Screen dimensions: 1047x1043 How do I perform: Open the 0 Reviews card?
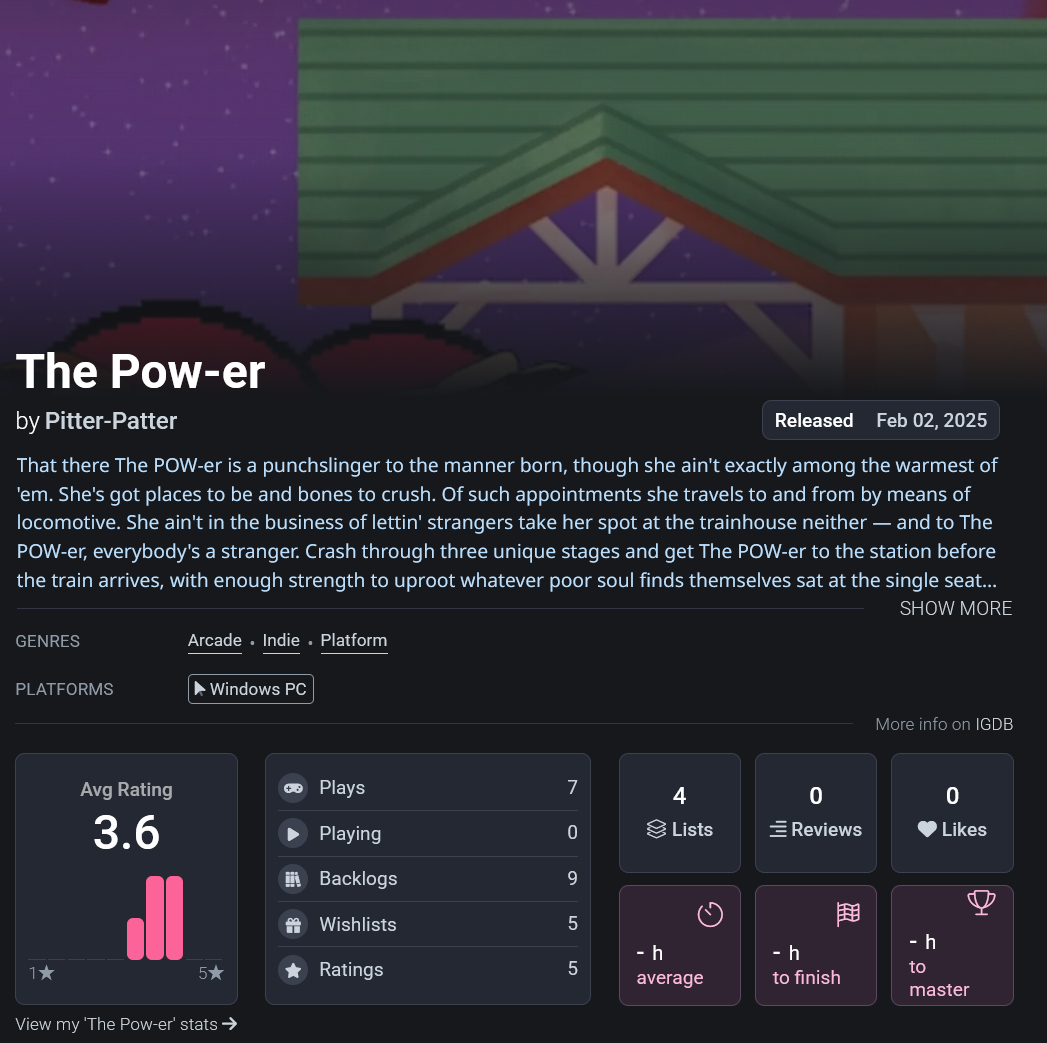pos(816,812)
